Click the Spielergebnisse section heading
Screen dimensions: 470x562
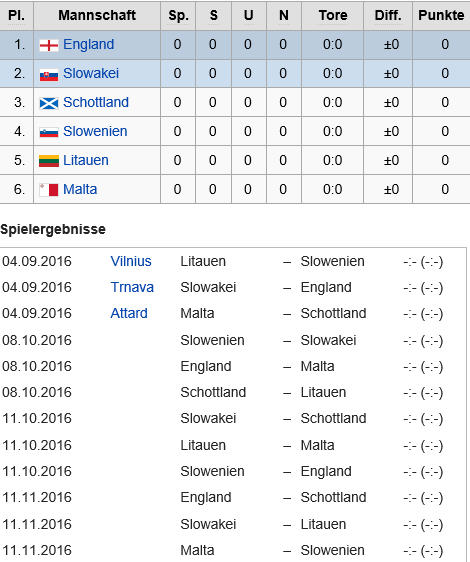coord(53,229)
